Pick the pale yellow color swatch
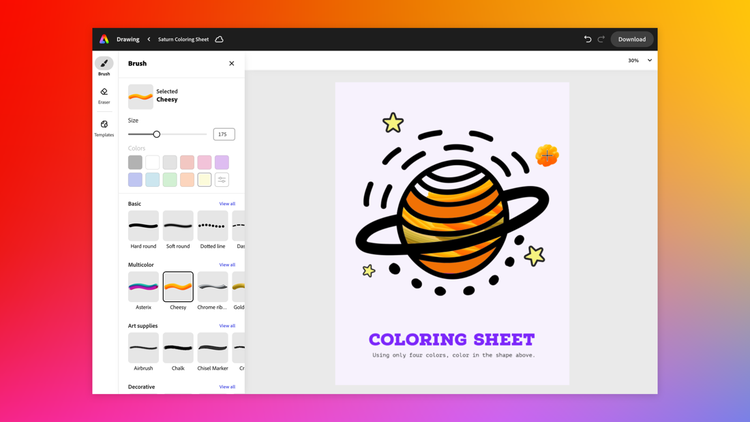 204,179
